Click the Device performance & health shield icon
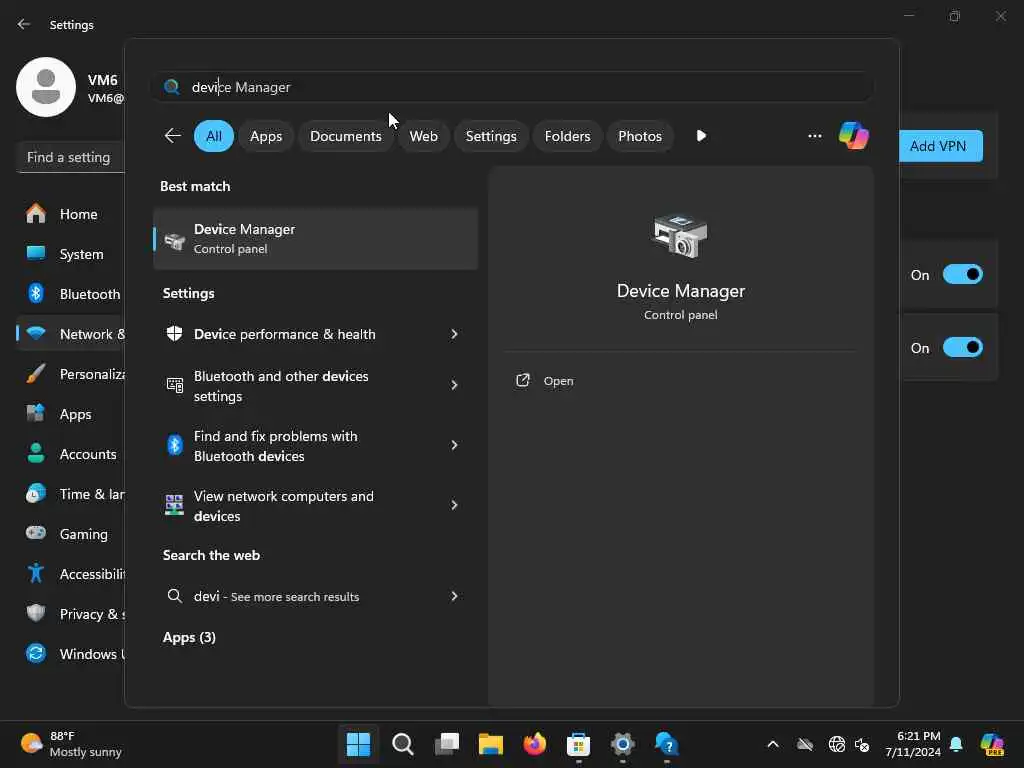This screenshot has width=1024, height=768. tap(174, 334)
